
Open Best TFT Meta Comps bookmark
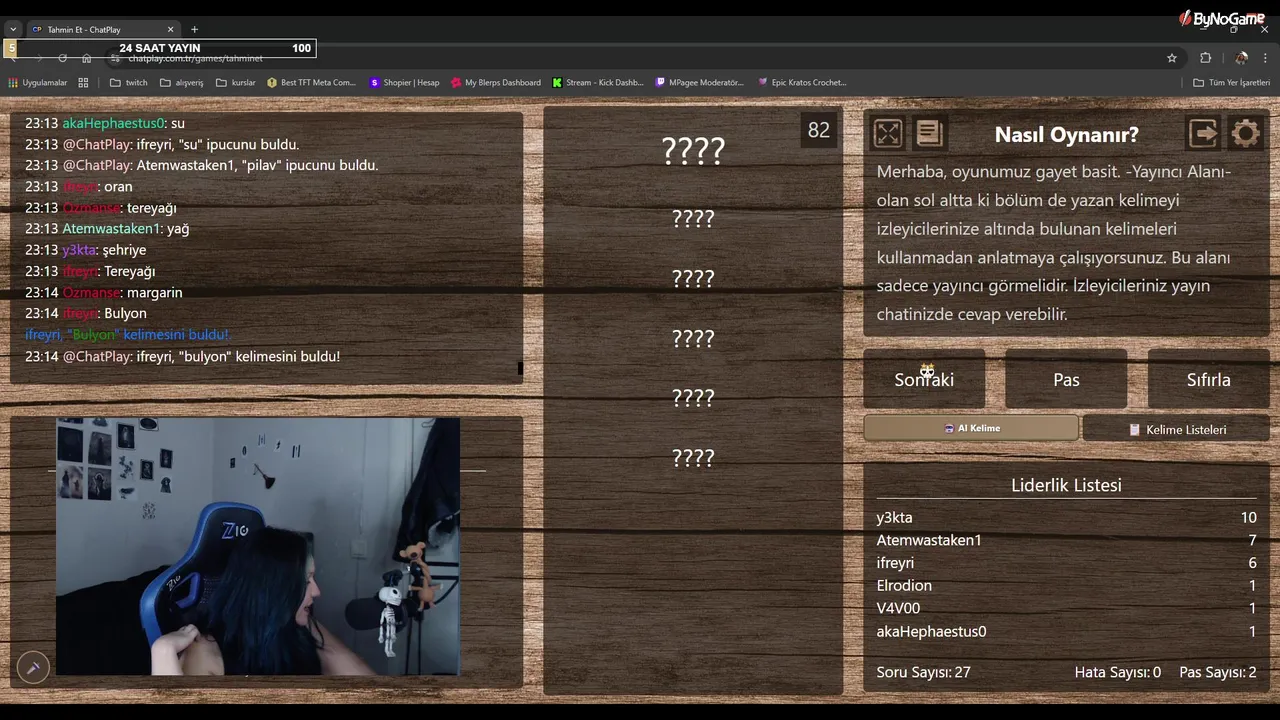coord(311,83)
